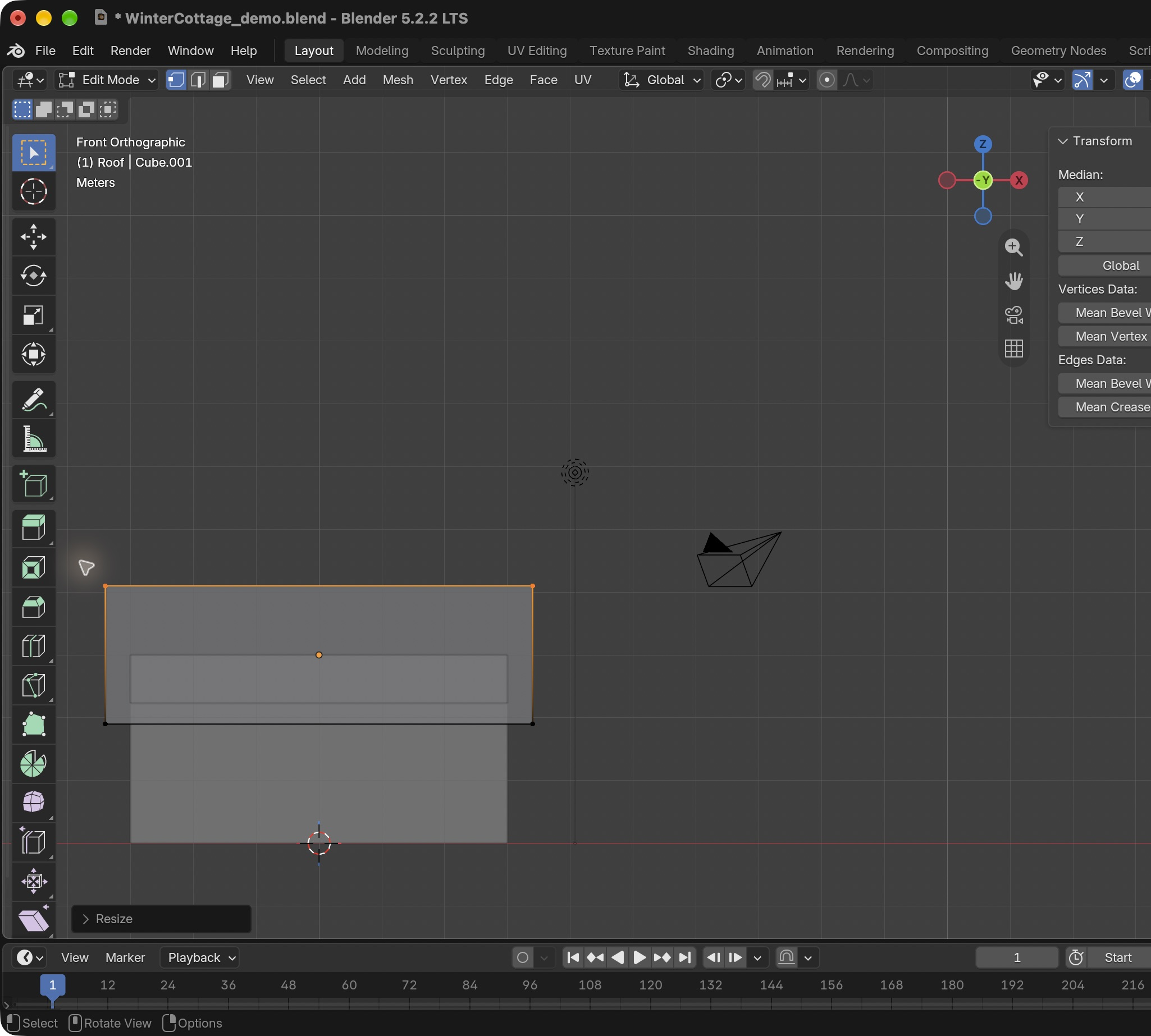The width and height of the screenshot is (1151, 1036).
Task: Switch to the Modeling workspace tab
Action: click(x=382, y=51)
